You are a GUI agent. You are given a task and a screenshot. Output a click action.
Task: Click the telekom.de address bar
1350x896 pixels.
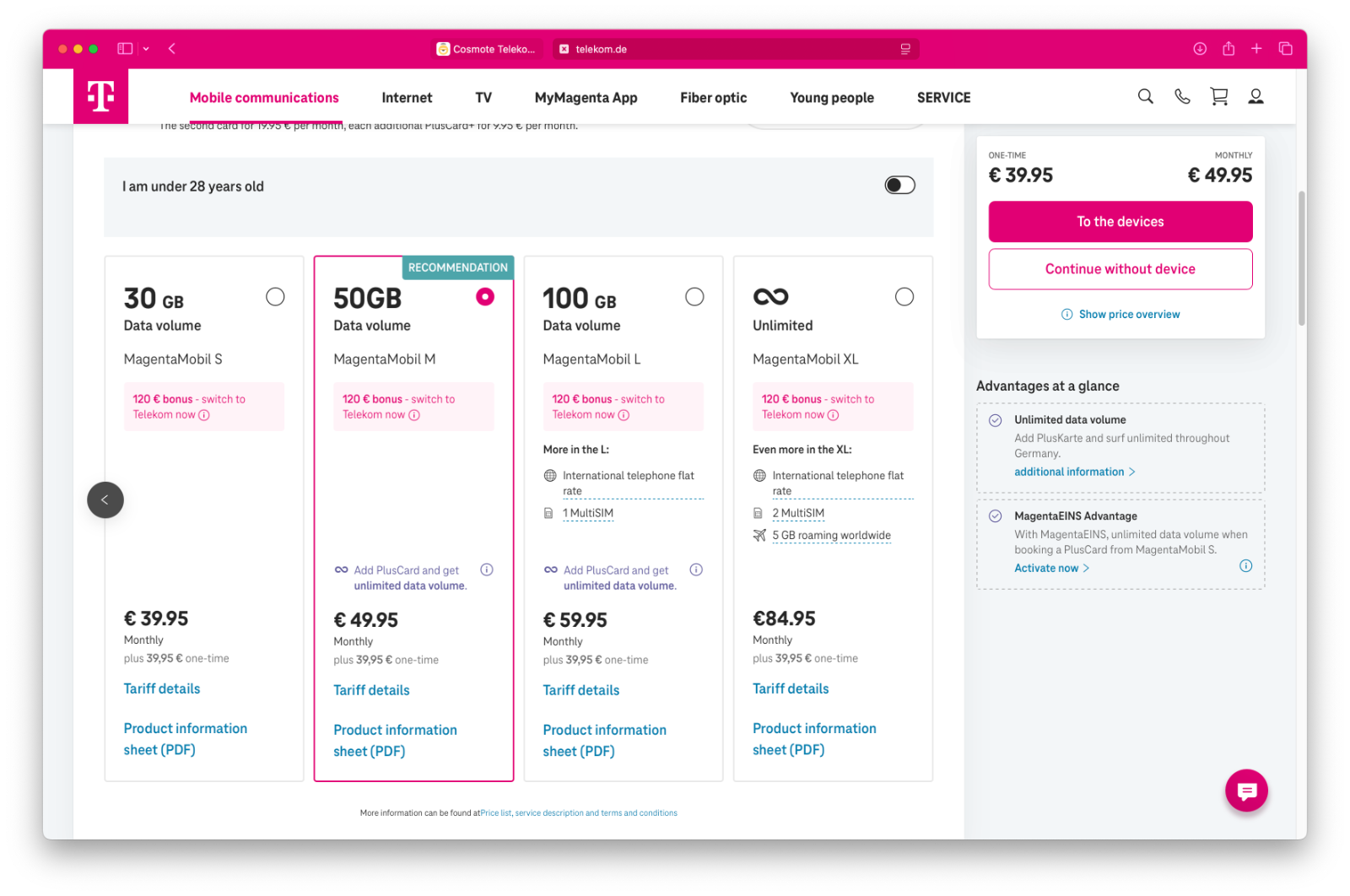pos(736,49)
